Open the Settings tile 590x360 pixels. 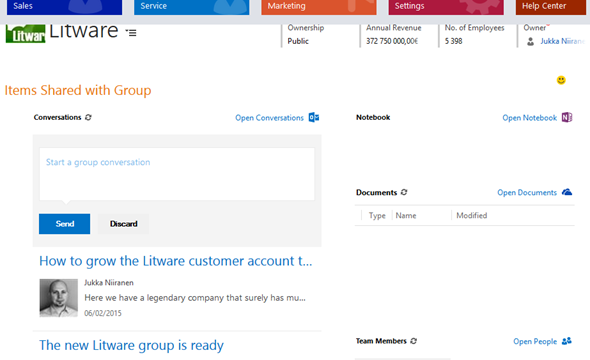click(x=446, y=7)
